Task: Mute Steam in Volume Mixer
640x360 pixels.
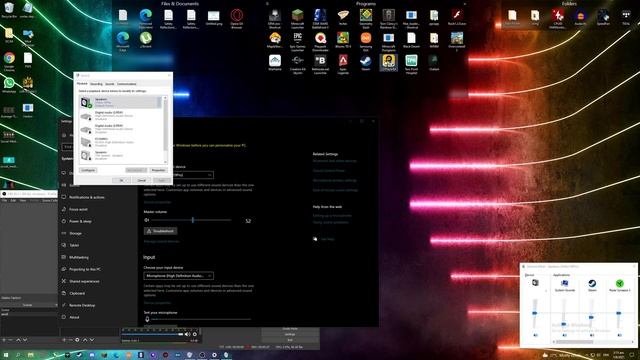Action: click(x=592, y=335)
